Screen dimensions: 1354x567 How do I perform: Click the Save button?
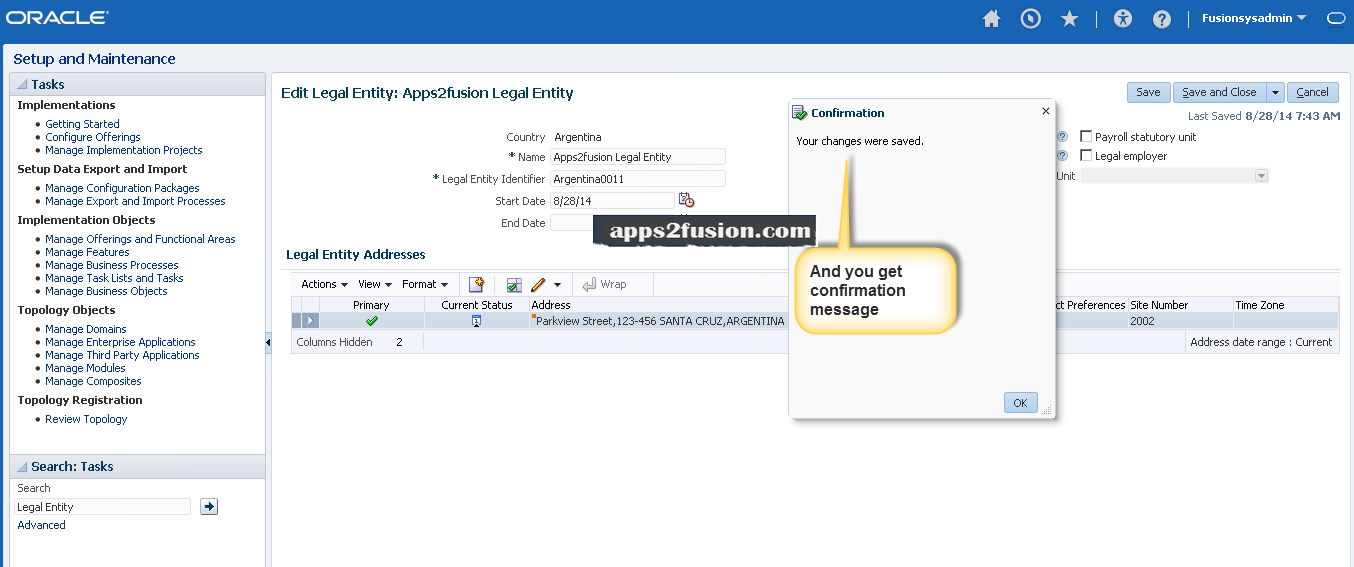(1148, 92)
